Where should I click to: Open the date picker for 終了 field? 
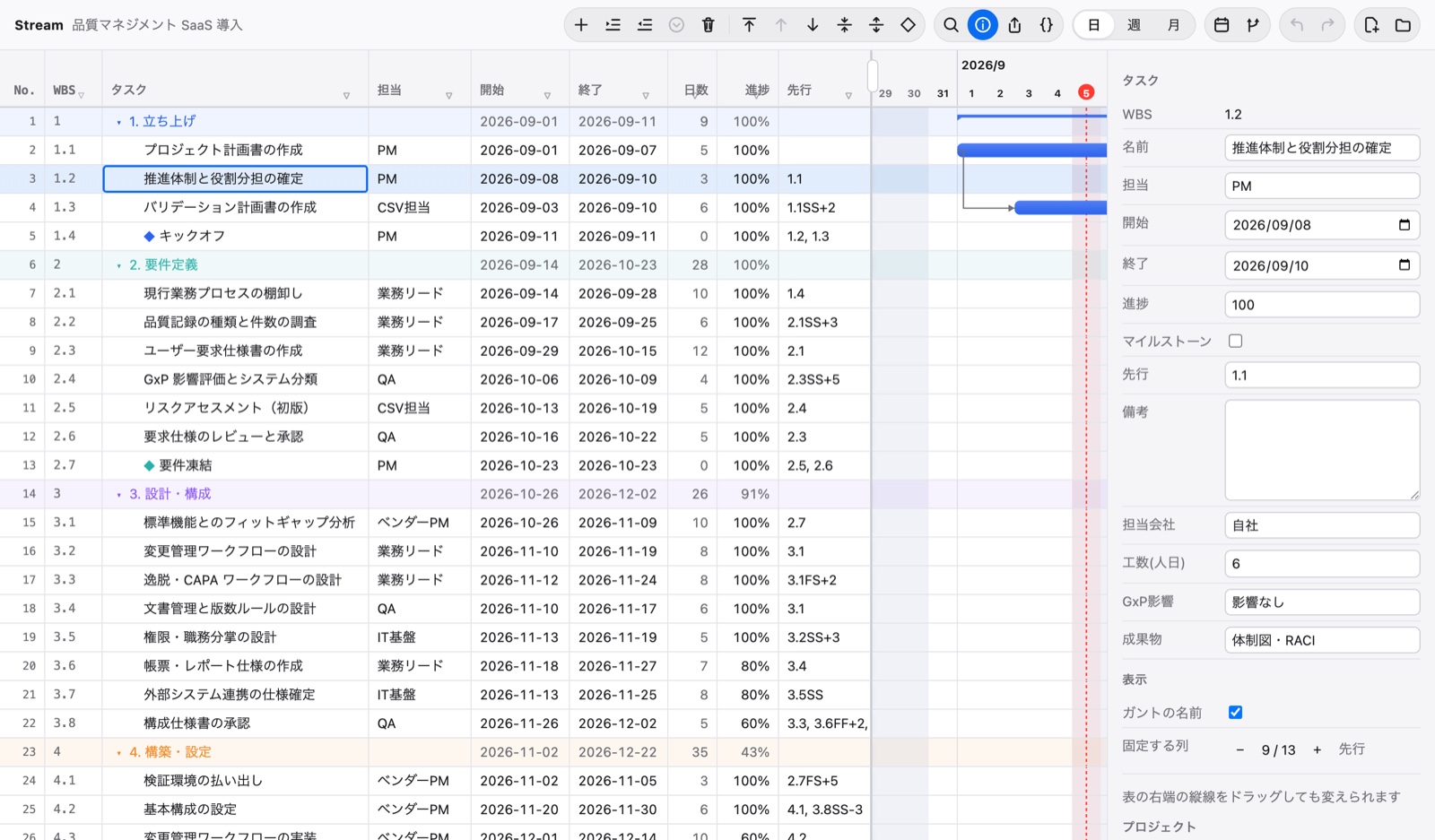[x=1405, y=264]
